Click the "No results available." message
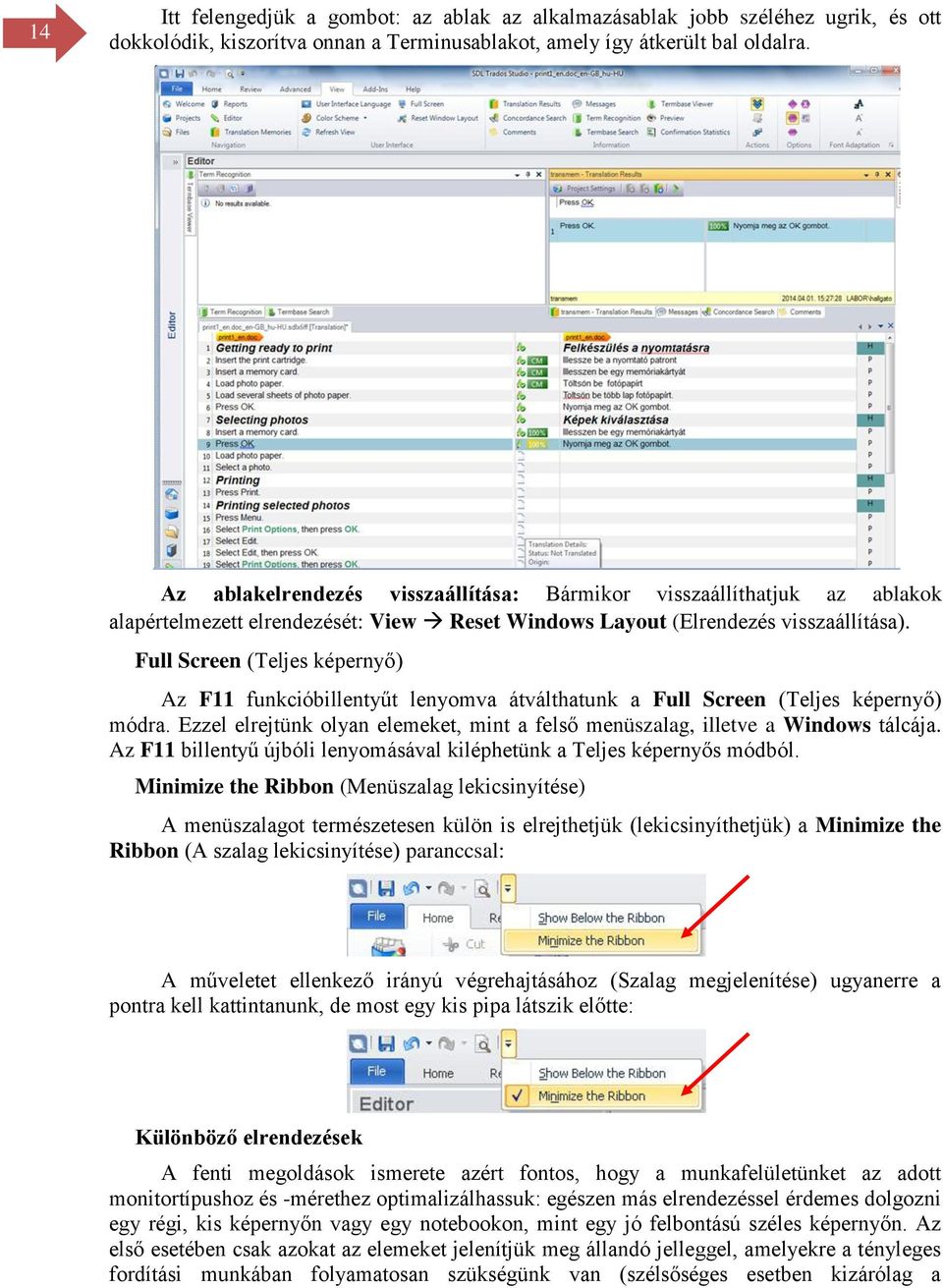Viewport: 943px width, 1288px height. [243, 203]
